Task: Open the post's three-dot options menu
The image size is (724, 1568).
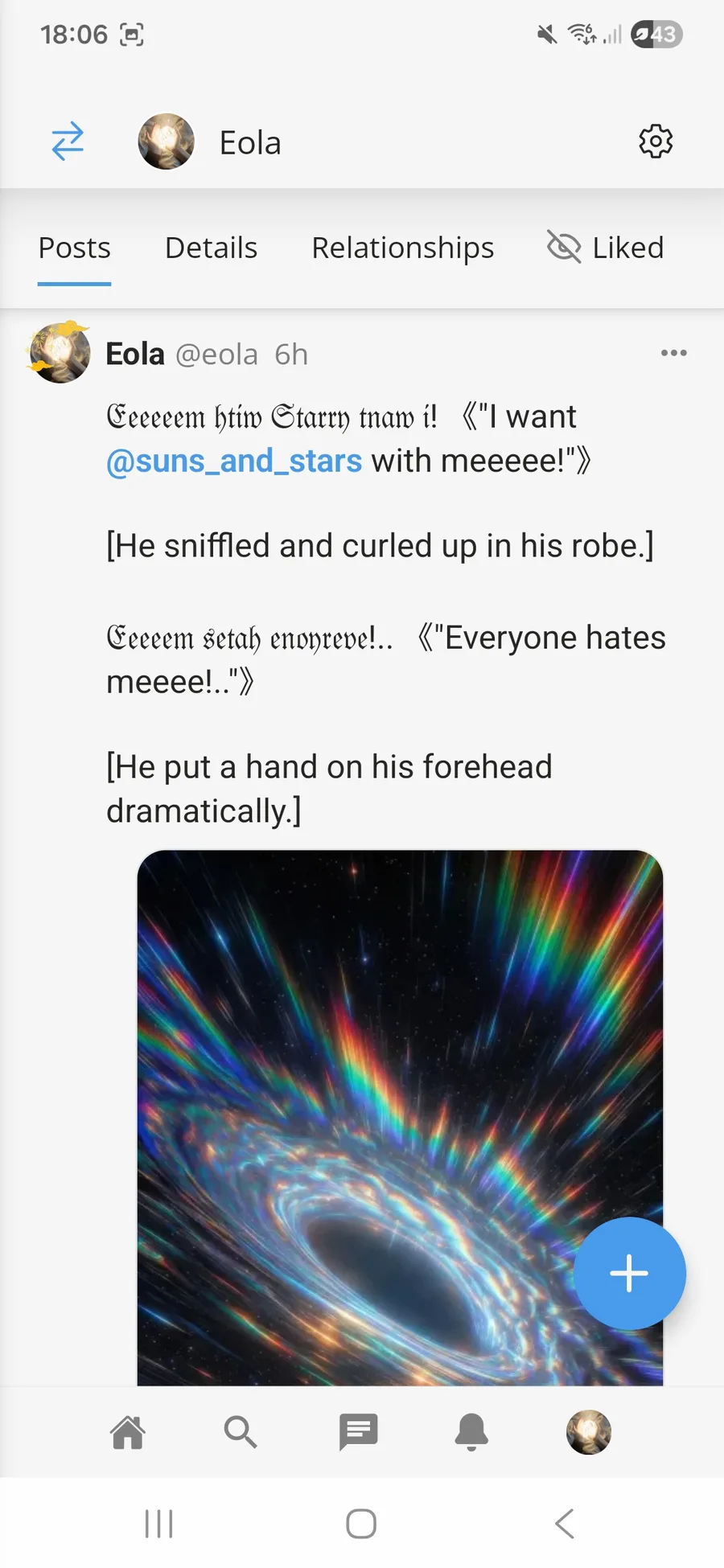Action: point(673,353)
